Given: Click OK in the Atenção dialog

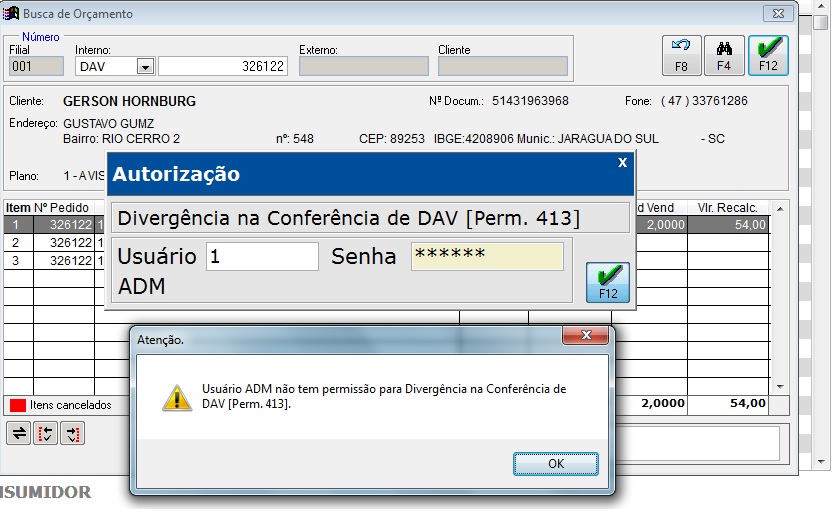Looking at the screenshot, I should click(x=555, y=464).
